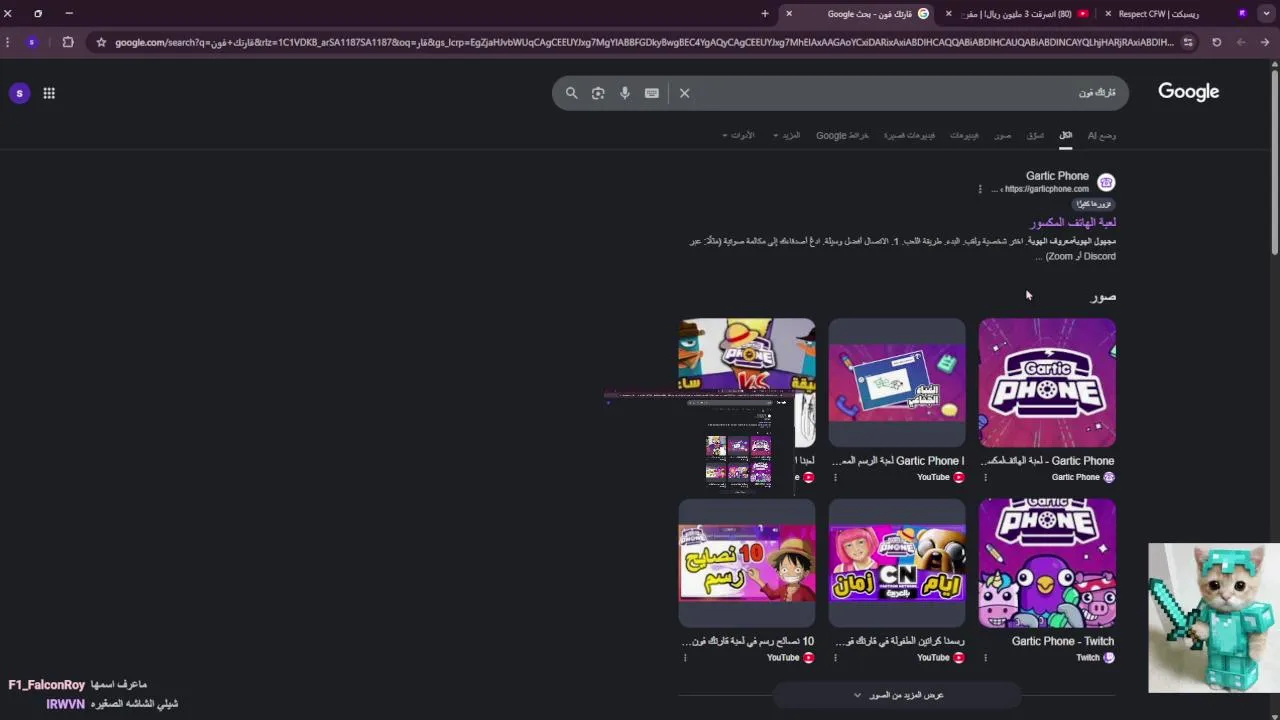Click the address bar URL
Image resolution: width=1280 pixels, height=720 pixels.
pyautogui.click(x=644, y=42)
